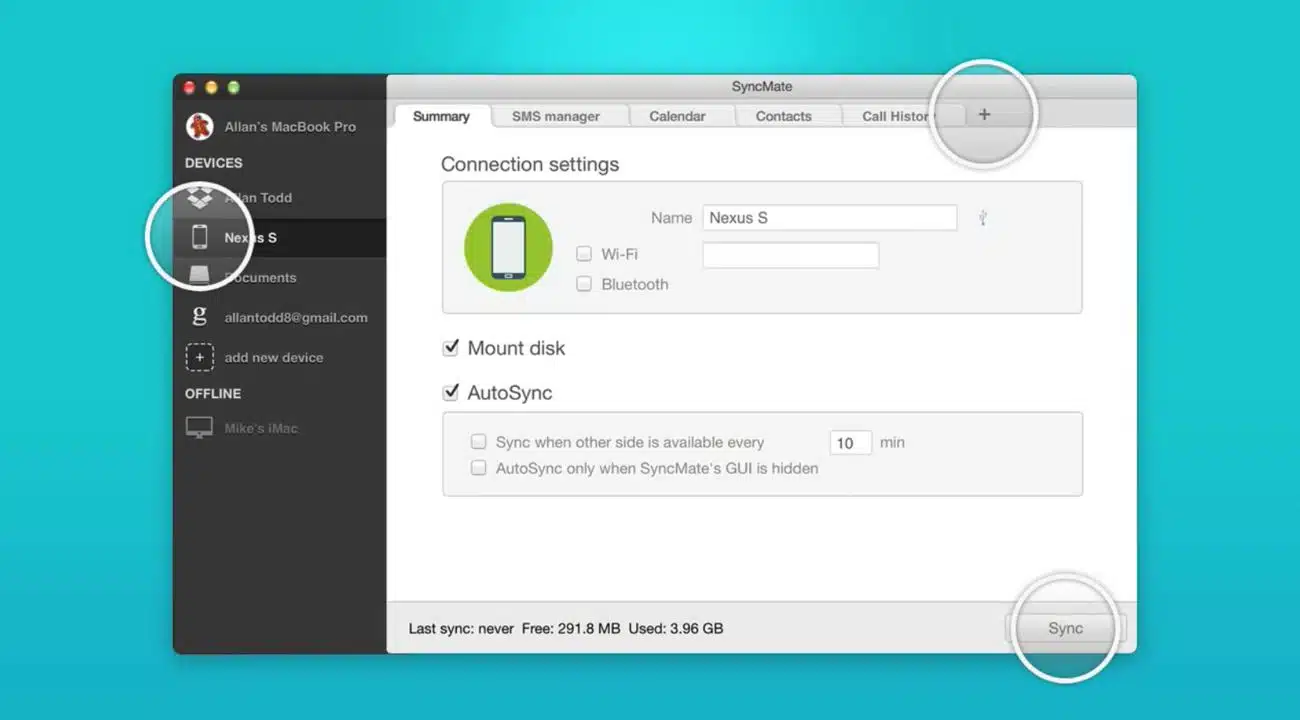Click the SyncMate window title

click(x=762, y=87)
